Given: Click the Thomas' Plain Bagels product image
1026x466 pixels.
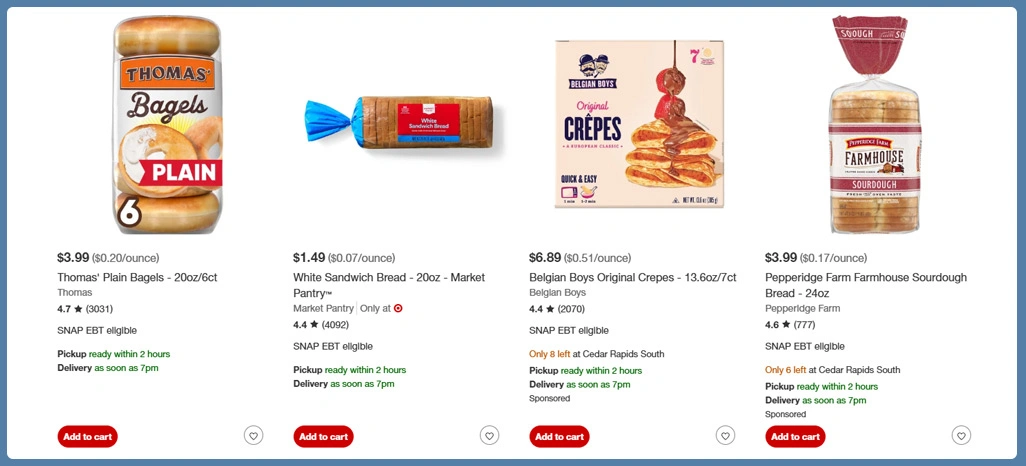Looking at the screenshot, I should point(167,125).
